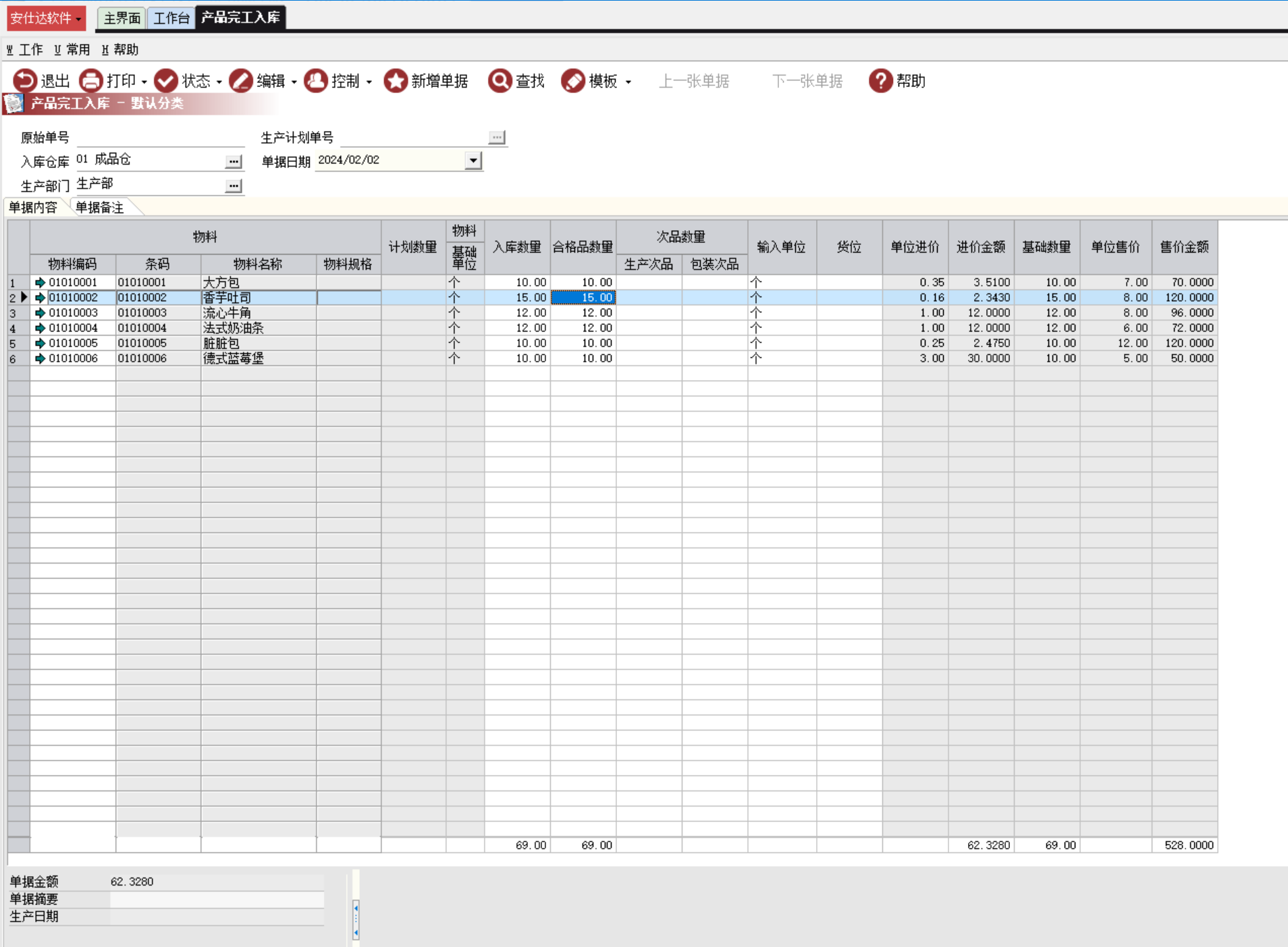Click the arrow icon beside 01010003
This screenshot has width=1288, height=947.
40,313
